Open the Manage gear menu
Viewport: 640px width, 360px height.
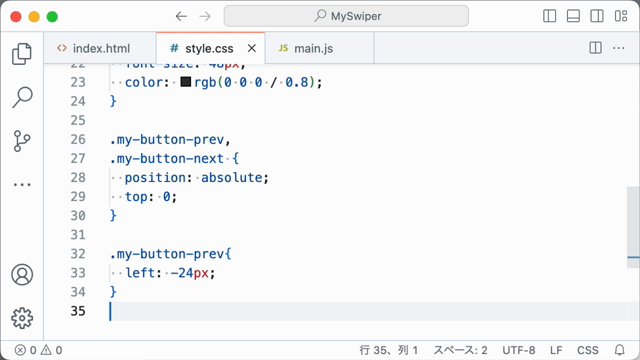coord(22,318)
